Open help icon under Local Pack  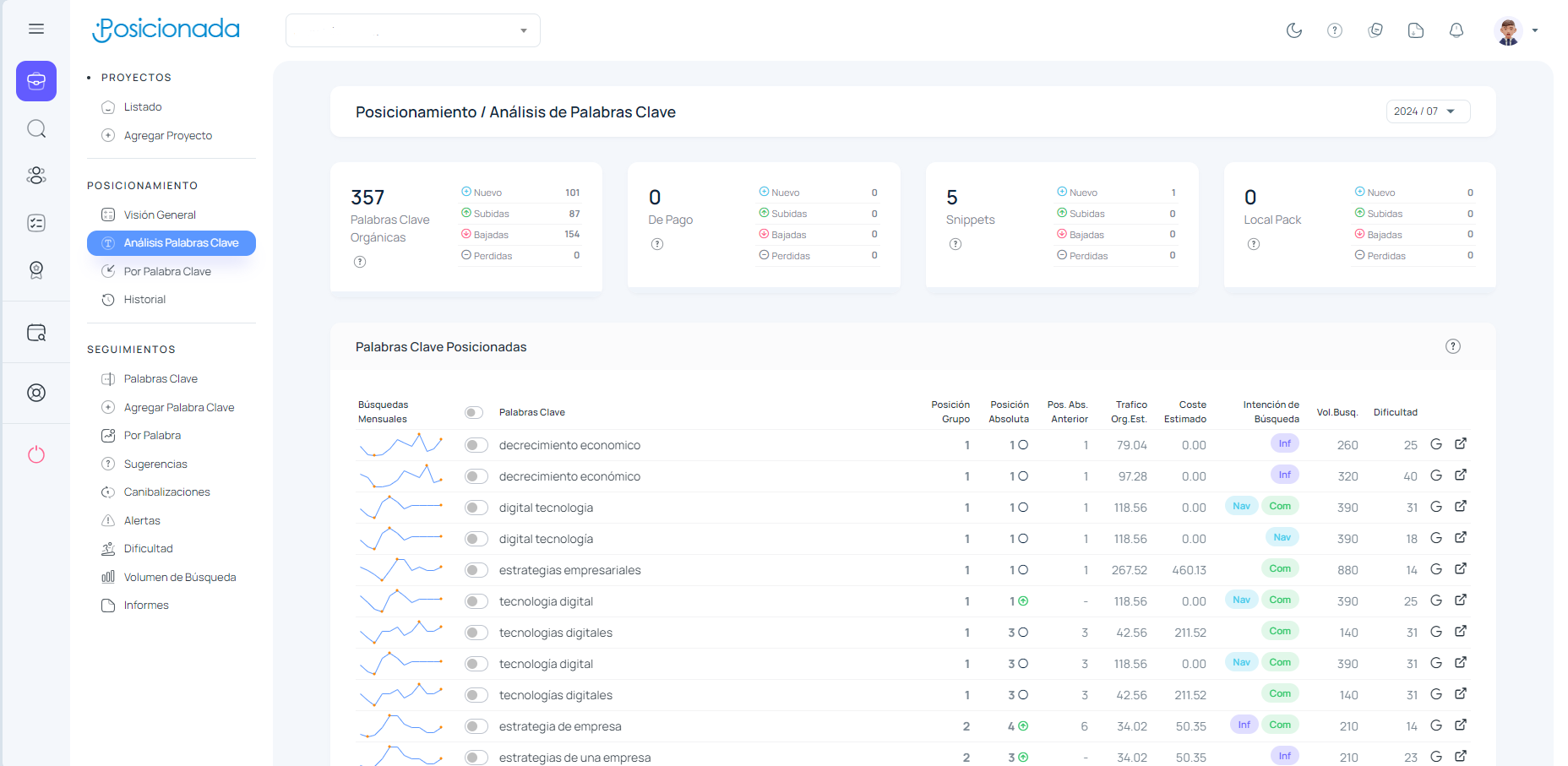(x=1254, y=244)
